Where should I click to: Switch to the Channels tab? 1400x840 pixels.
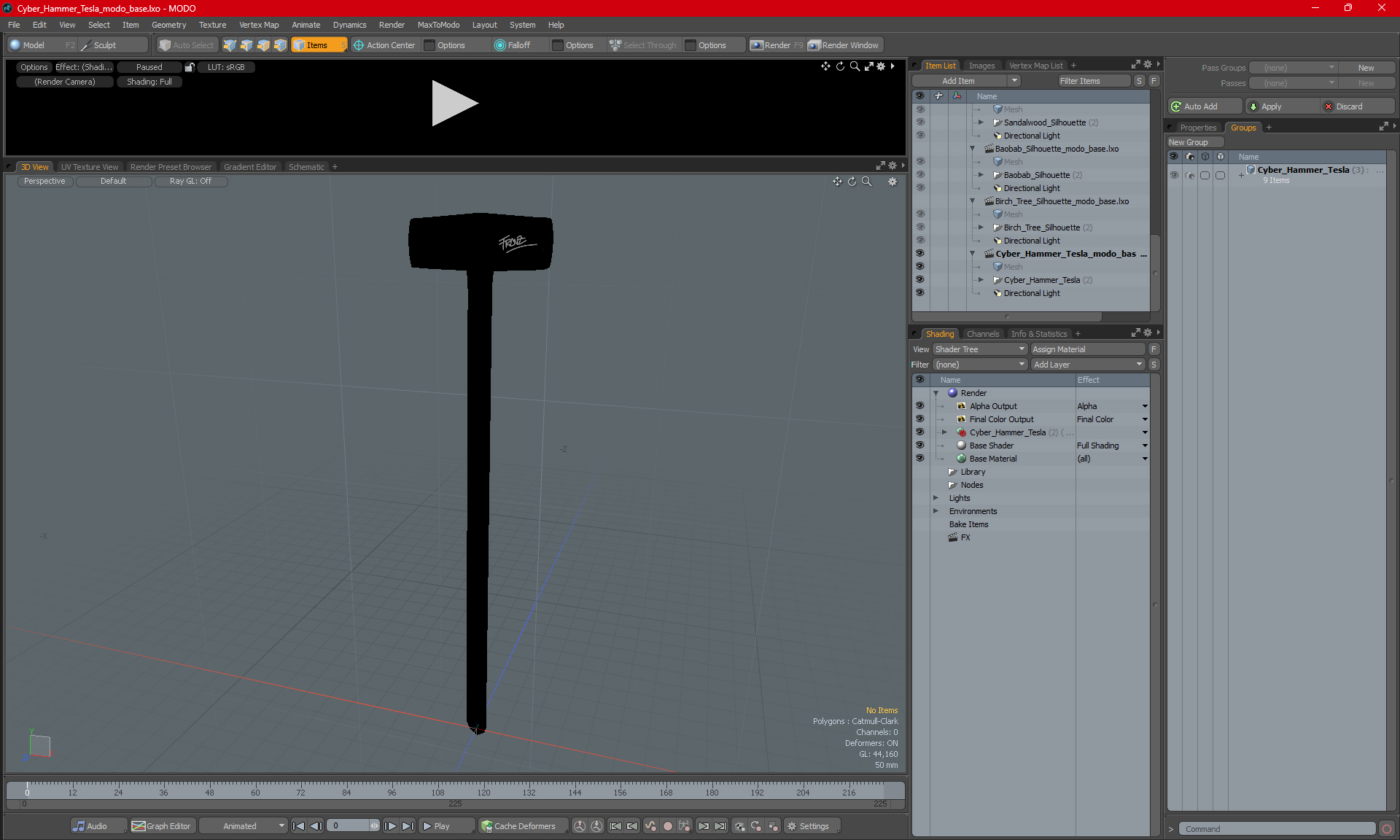click(982, 334)
